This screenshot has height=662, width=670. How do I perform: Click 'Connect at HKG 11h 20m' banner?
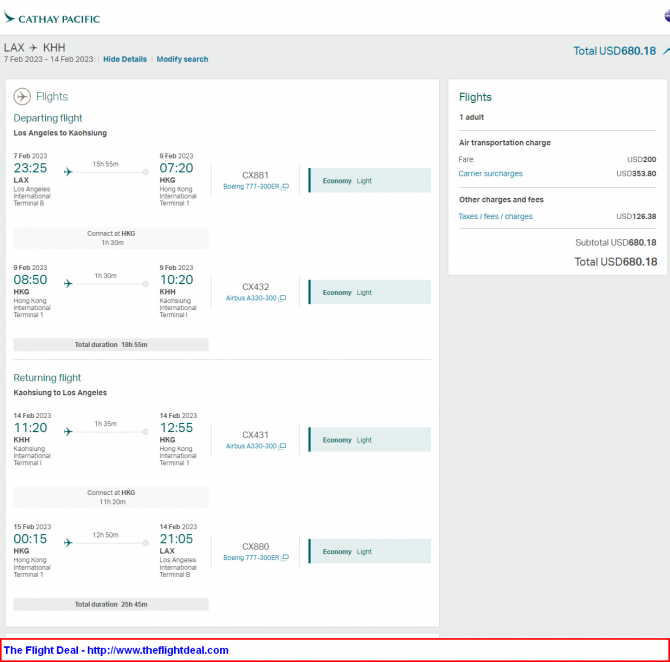[111, 497]
